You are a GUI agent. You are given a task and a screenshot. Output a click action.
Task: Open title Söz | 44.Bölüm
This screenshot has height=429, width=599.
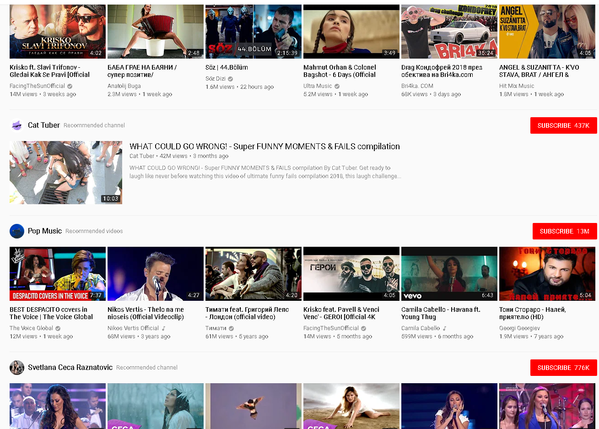pos(227,67)
